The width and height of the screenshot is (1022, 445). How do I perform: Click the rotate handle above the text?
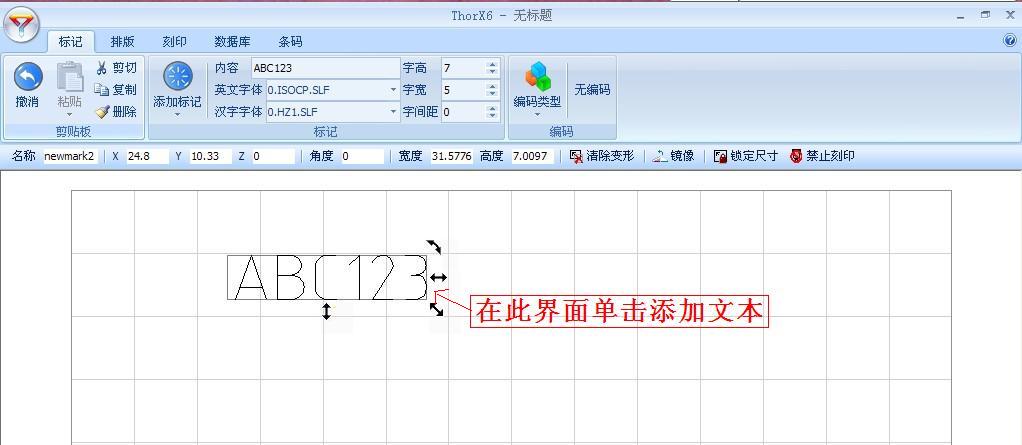(x=434, y=246)
